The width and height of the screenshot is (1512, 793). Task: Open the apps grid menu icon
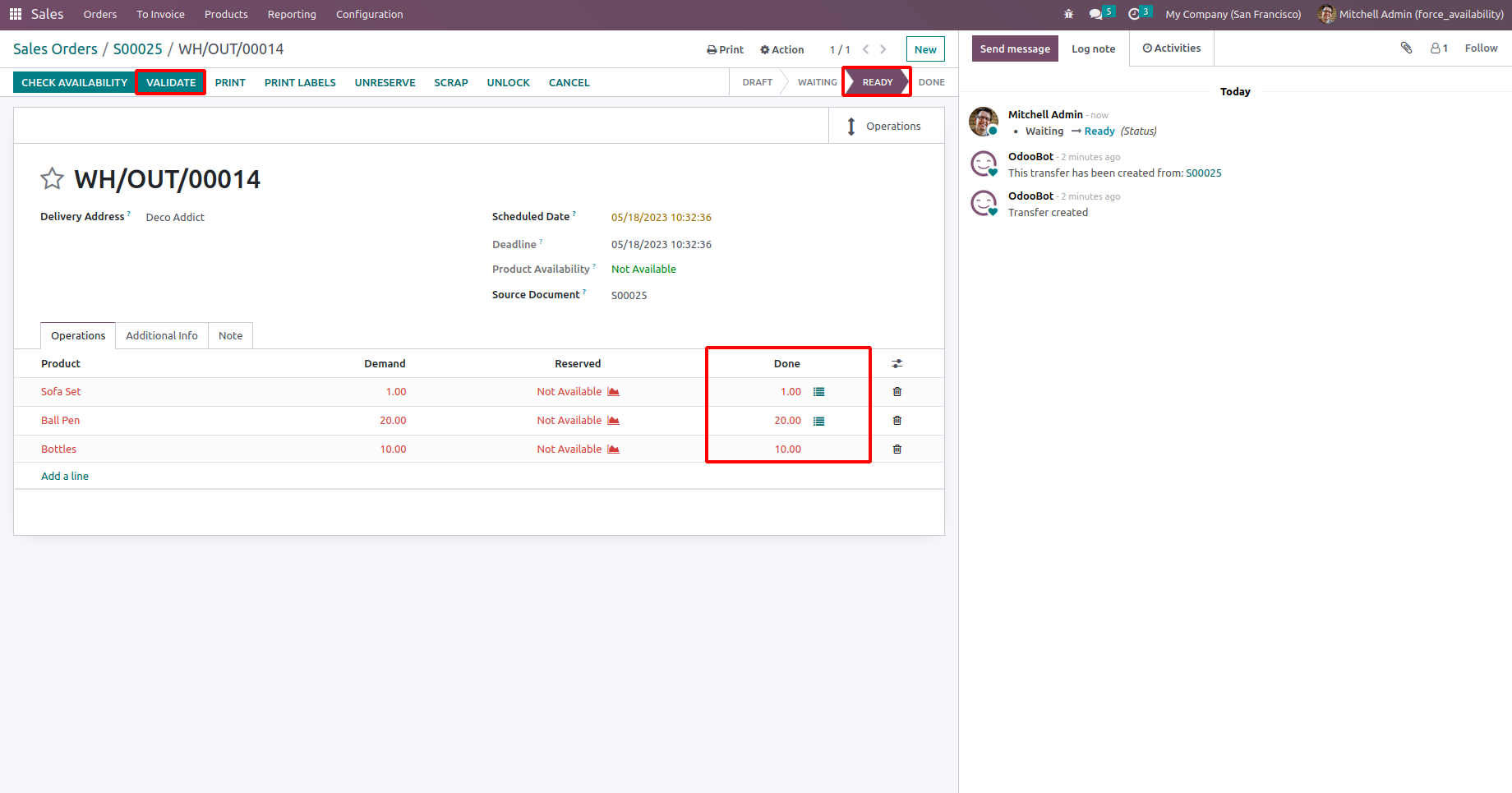click(16, 14)
